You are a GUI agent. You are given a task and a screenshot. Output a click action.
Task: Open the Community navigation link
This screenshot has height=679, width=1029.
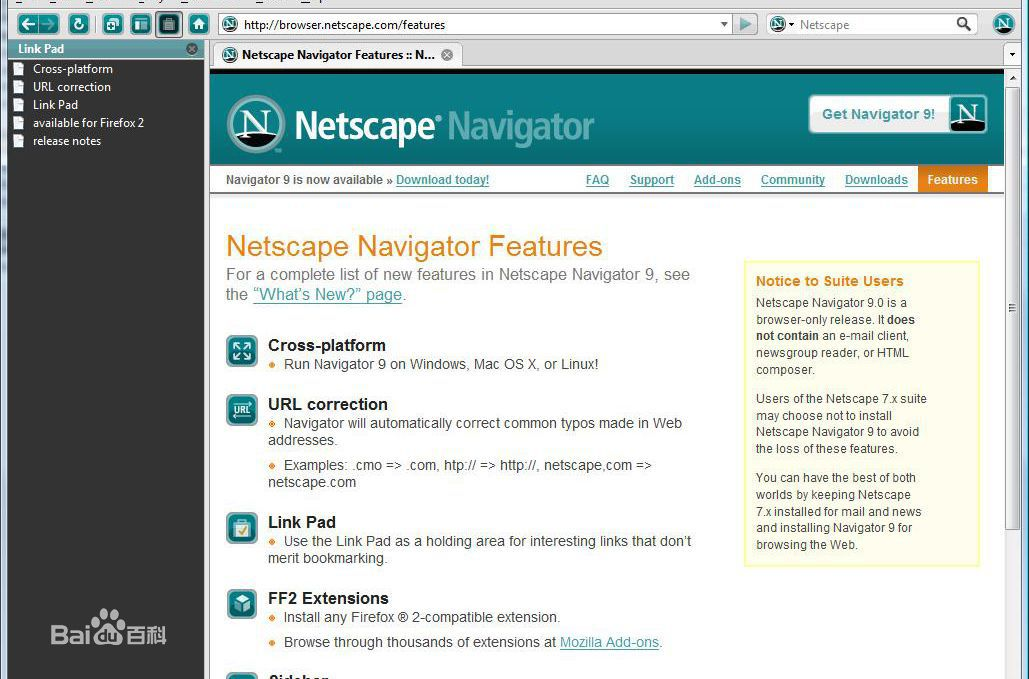coord(793,180)
